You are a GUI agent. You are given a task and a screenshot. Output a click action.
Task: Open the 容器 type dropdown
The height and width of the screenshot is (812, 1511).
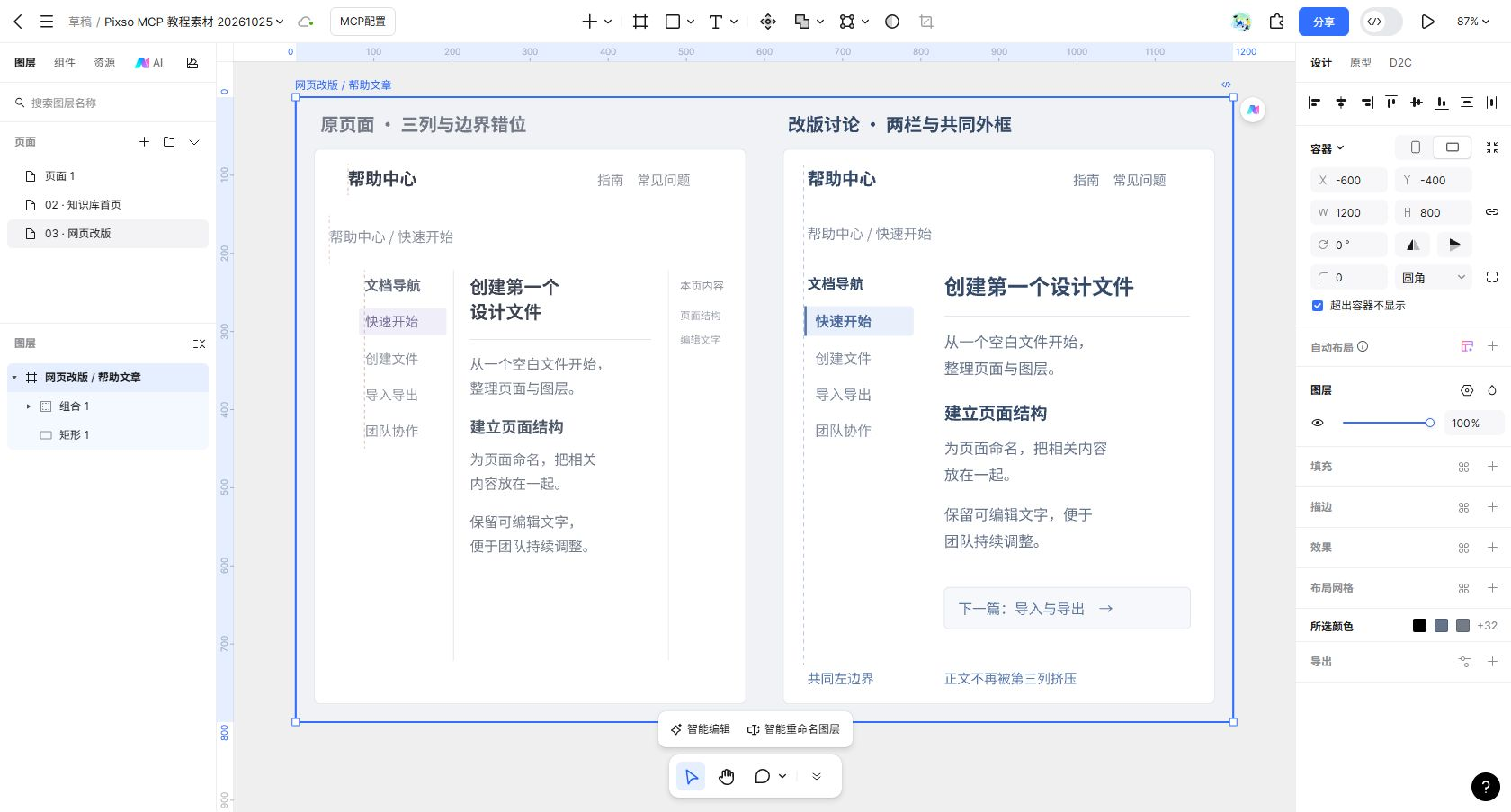1328,148
